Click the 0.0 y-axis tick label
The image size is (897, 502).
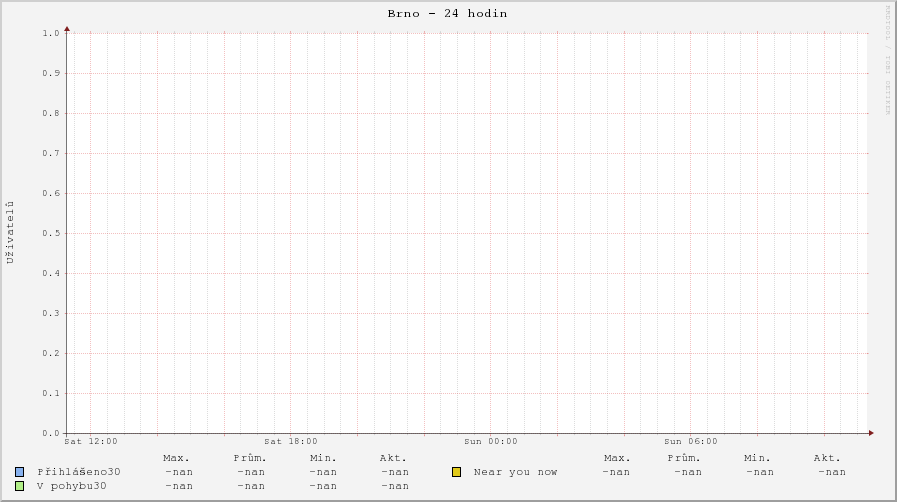coord(51,433)
